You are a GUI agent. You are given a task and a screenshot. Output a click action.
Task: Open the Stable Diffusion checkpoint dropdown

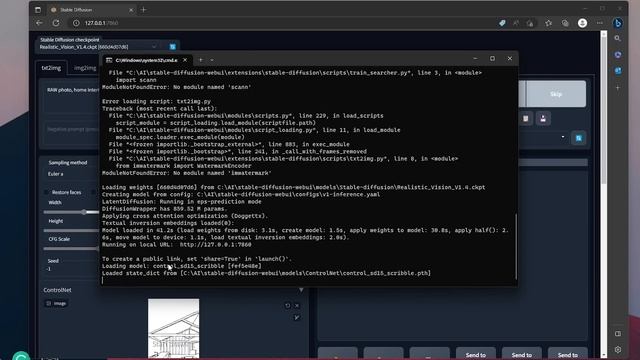click(98, 47)
